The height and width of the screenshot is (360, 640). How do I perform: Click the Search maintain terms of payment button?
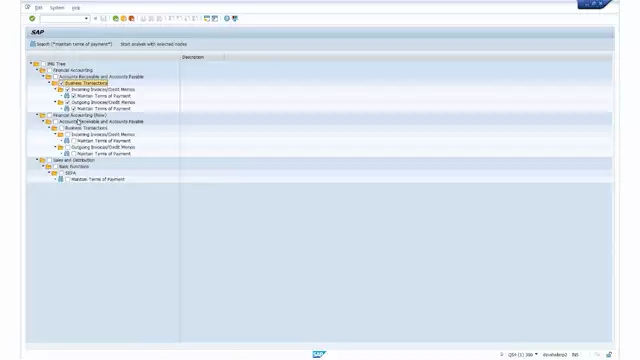tap(71, 44)
